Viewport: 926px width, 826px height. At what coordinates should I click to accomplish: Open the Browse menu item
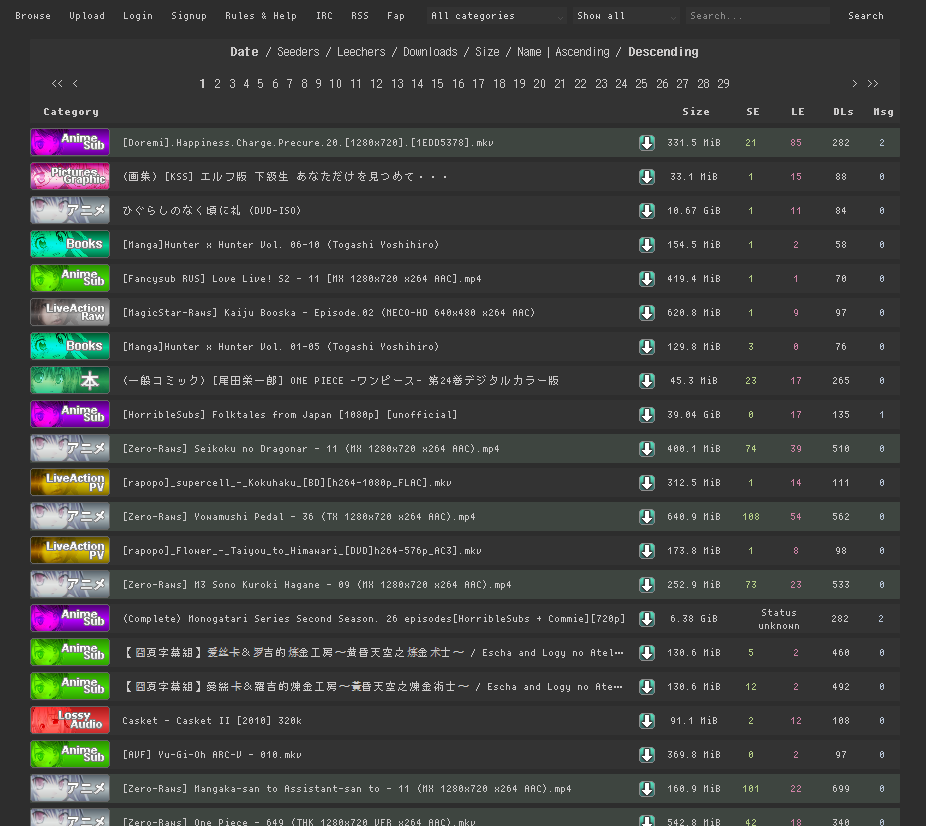[33, 16]
